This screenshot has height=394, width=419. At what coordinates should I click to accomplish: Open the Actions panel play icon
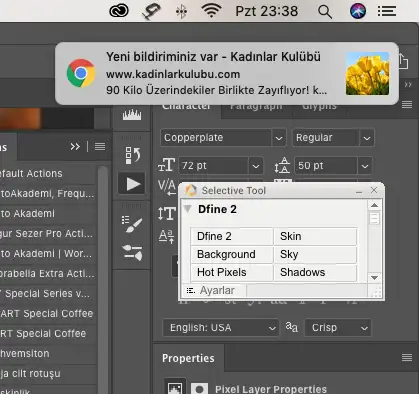pyautogui.click(x=132, y=184)
